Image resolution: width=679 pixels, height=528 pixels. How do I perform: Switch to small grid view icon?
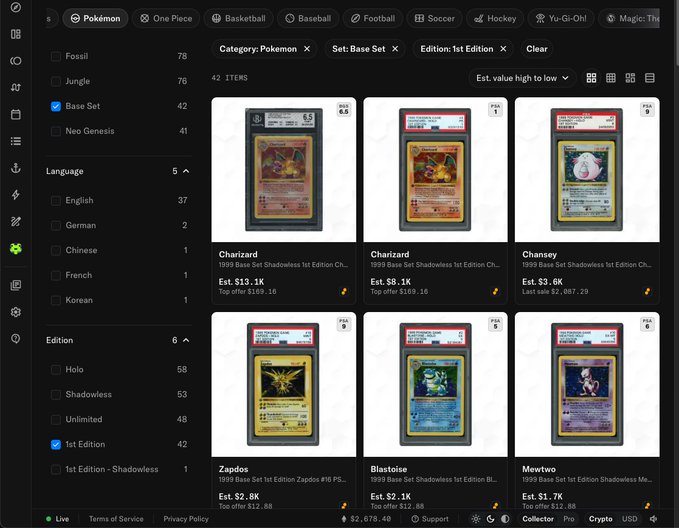tap(611, 78)
